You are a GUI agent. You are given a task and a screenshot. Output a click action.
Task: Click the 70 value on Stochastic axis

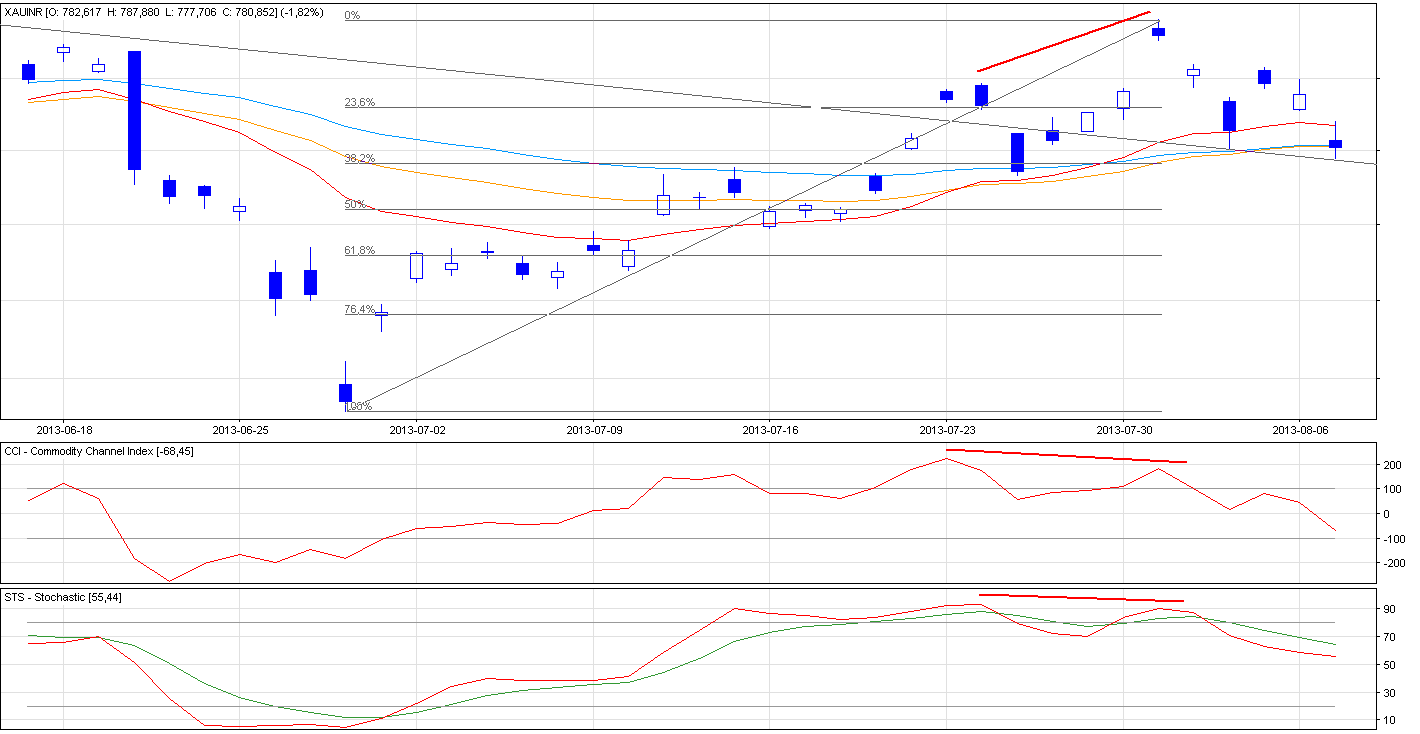point(1389,637)
